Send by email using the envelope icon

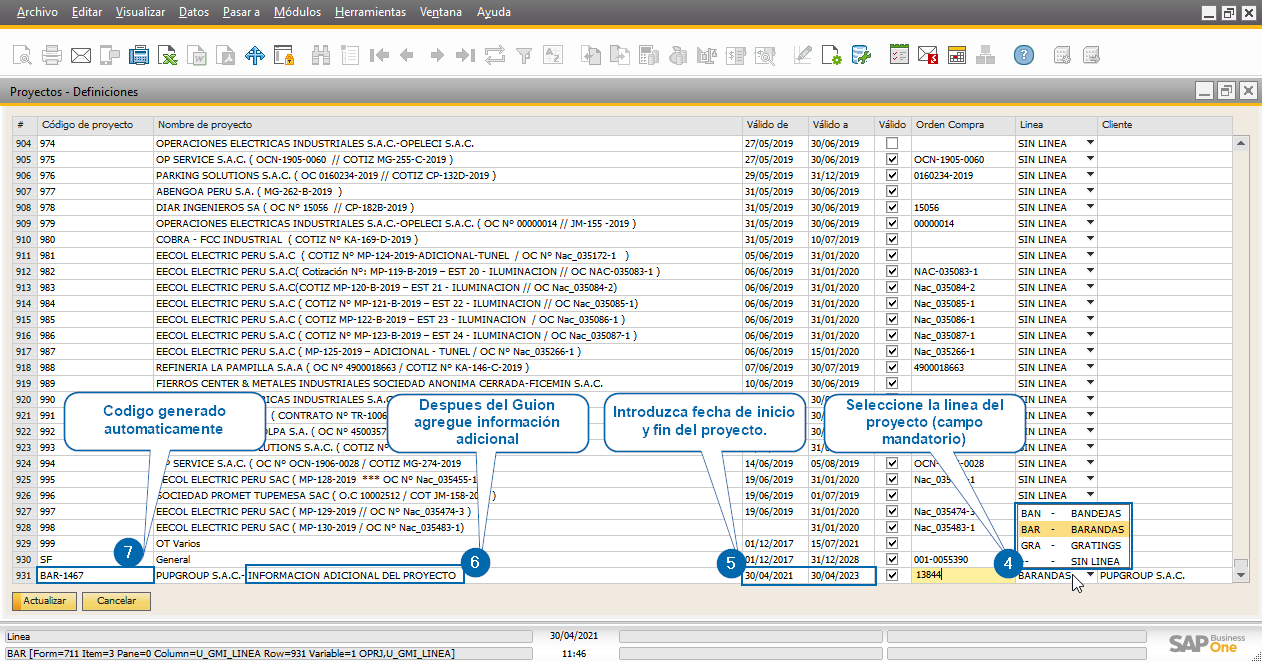(81, 55)
